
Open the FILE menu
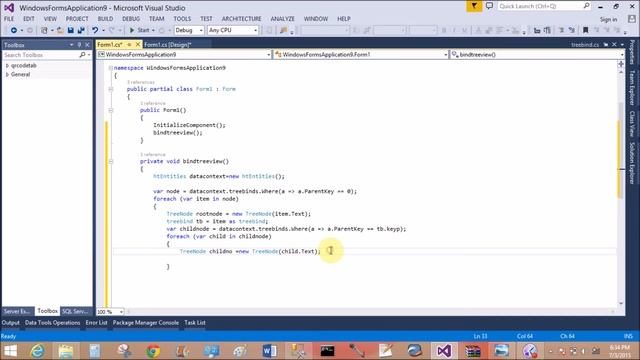pyautogui.click(x=9, y=19)
